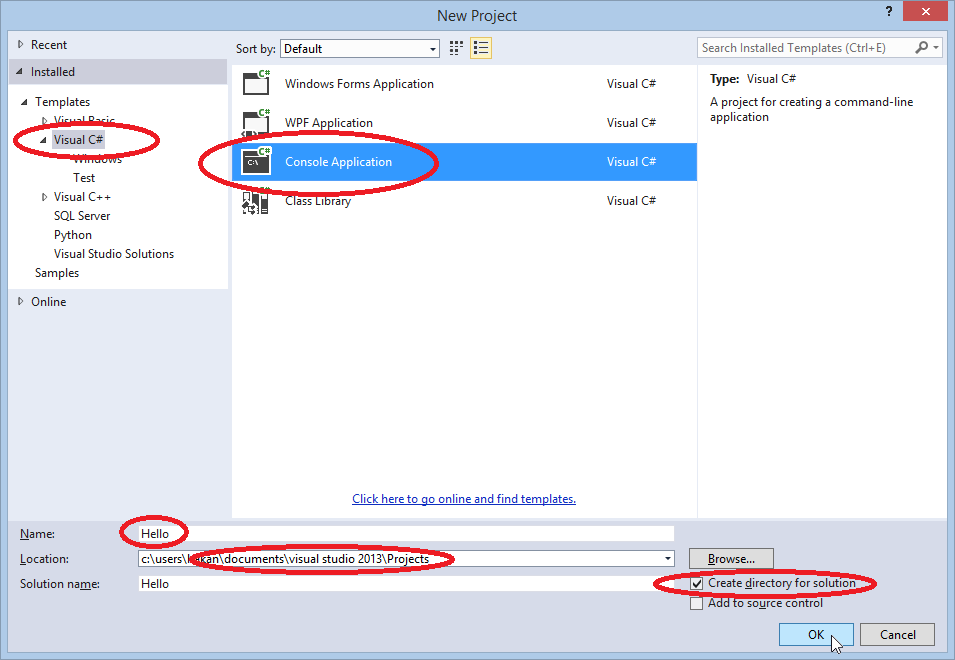This screenshot has width=955, height=660.
Task: Select the Console Application name
Action: click(x=339, y=162)
